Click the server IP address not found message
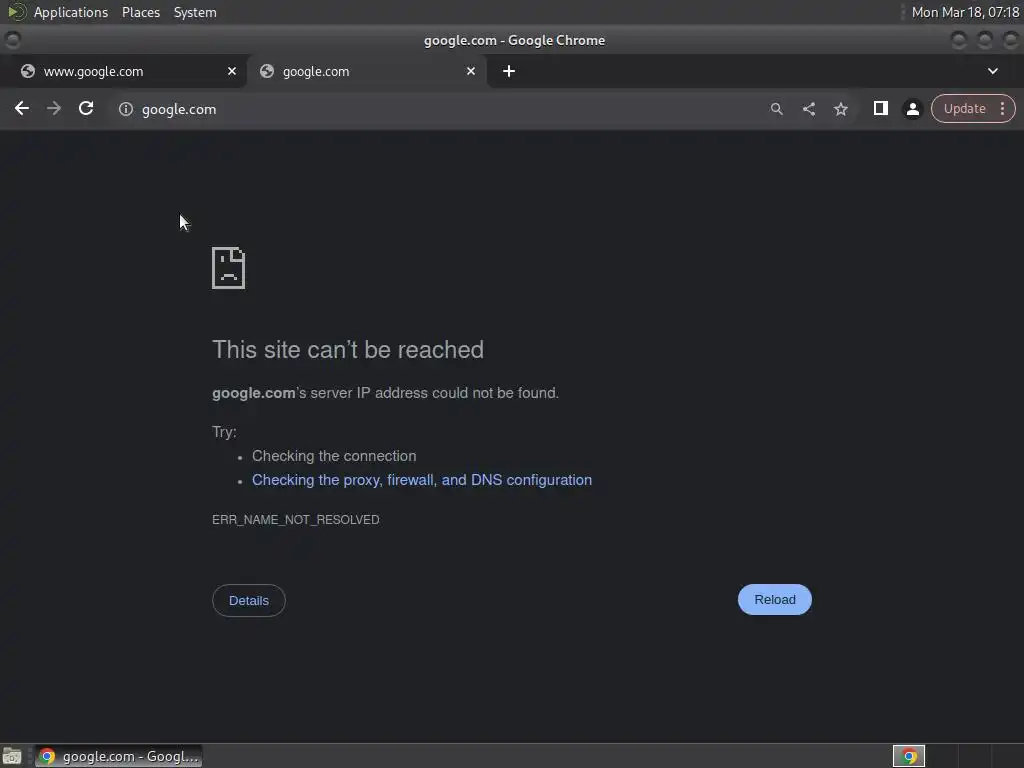Screen dimensions: 1024x768 pyautogui.click(x=385, y=393)
